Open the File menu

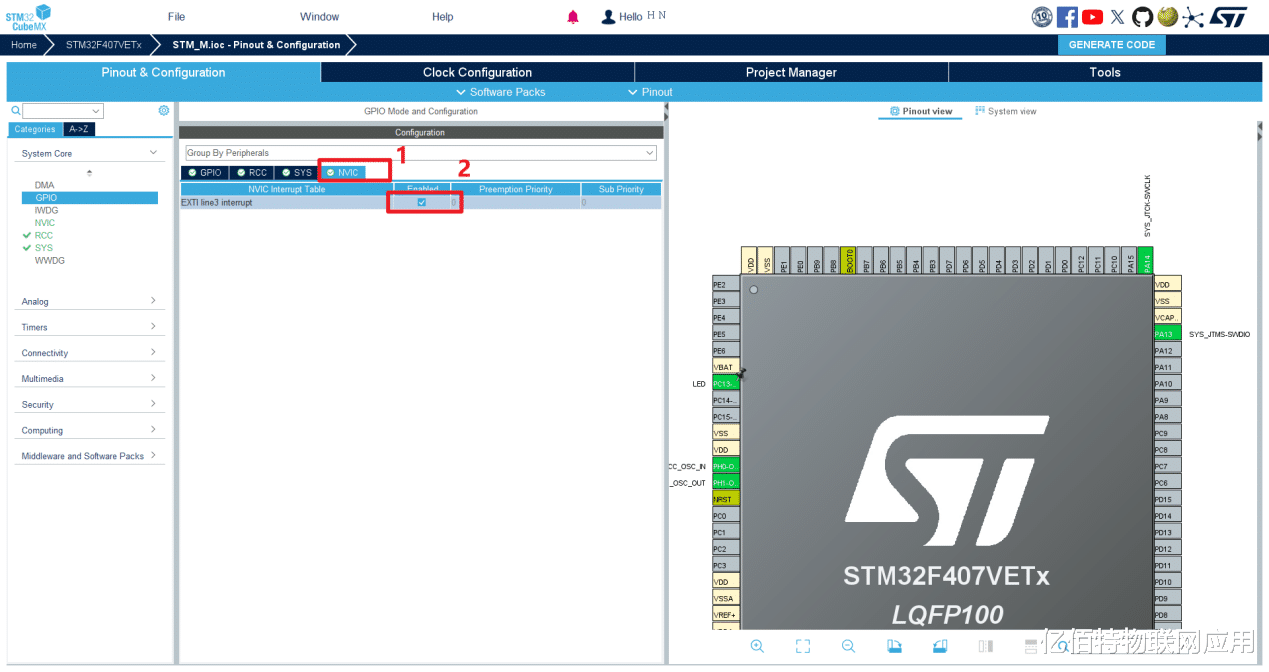pyautogui.click(x=176, y=17)
